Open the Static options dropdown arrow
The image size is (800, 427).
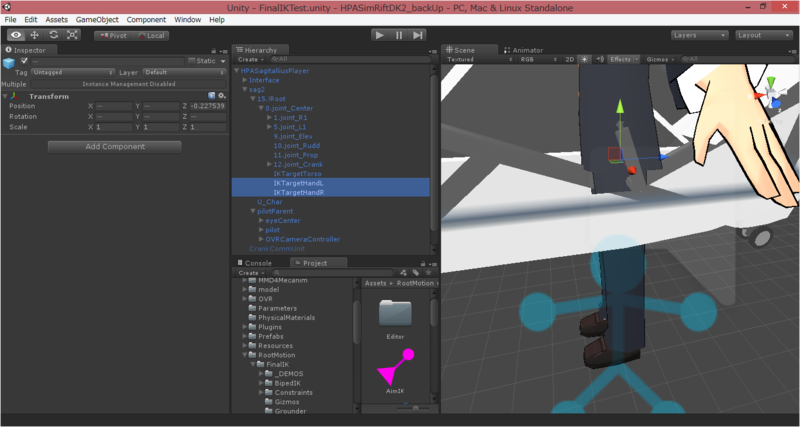(x=223, y=61)
